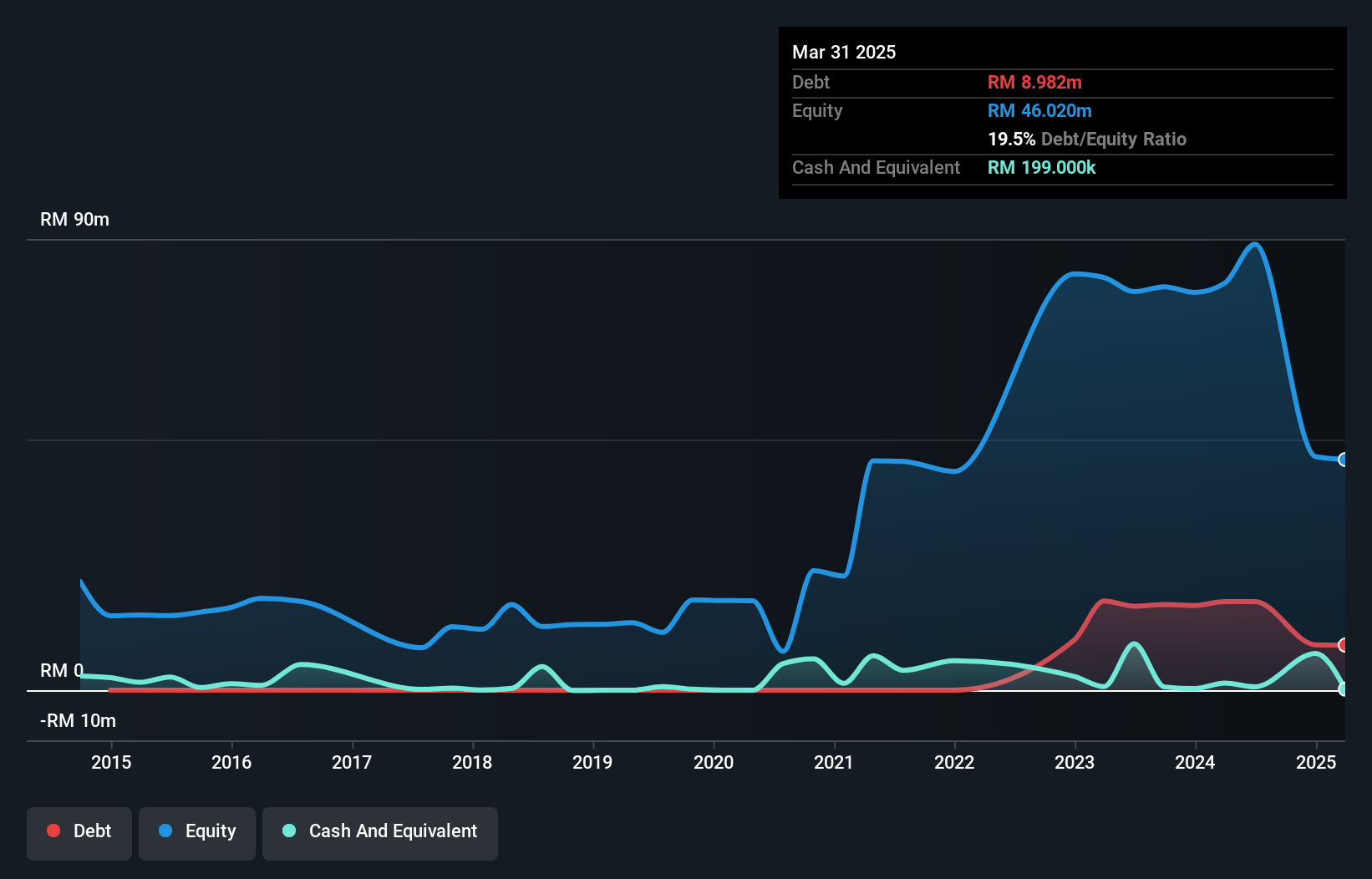
Task: Select the blue Equity legend dot
Action: coord(166,831)
